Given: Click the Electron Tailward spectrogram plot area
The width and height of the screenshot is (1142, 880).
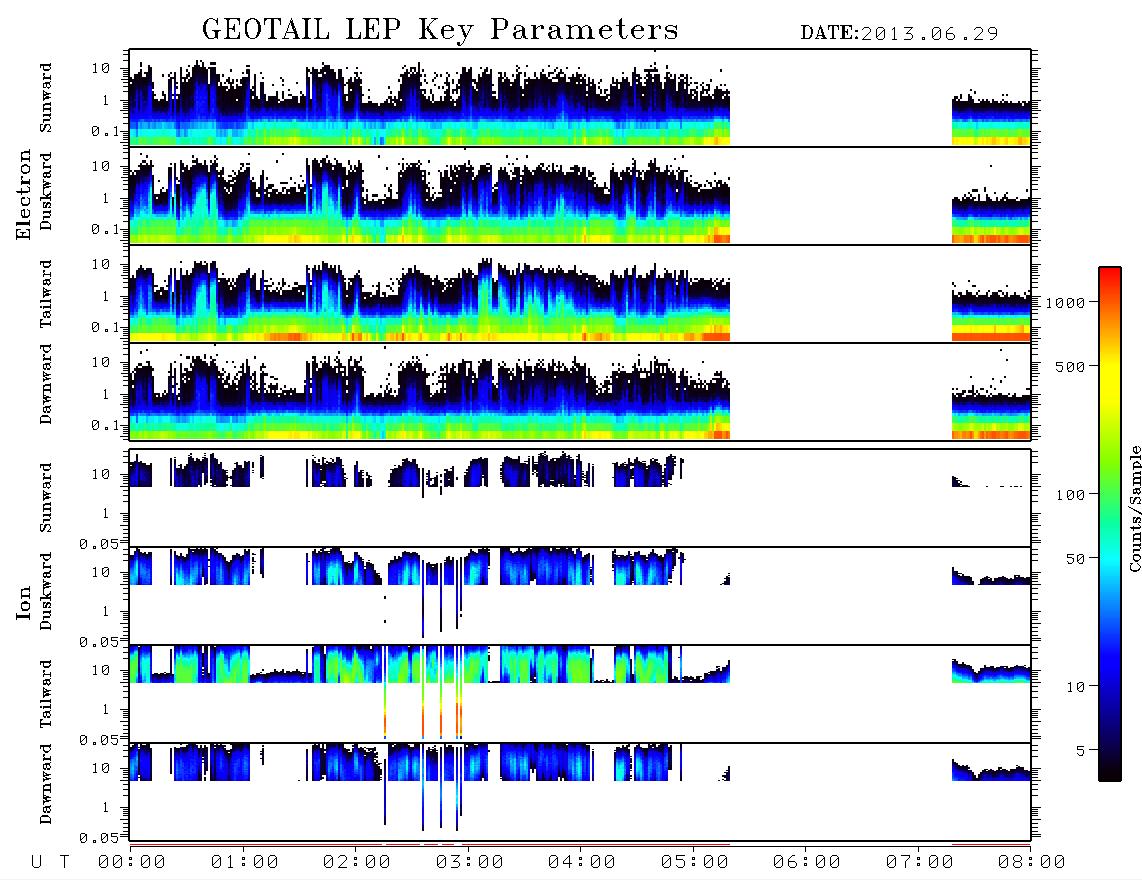Looking at the screenshot, I should pyautogui.click(x=580, y=294).
